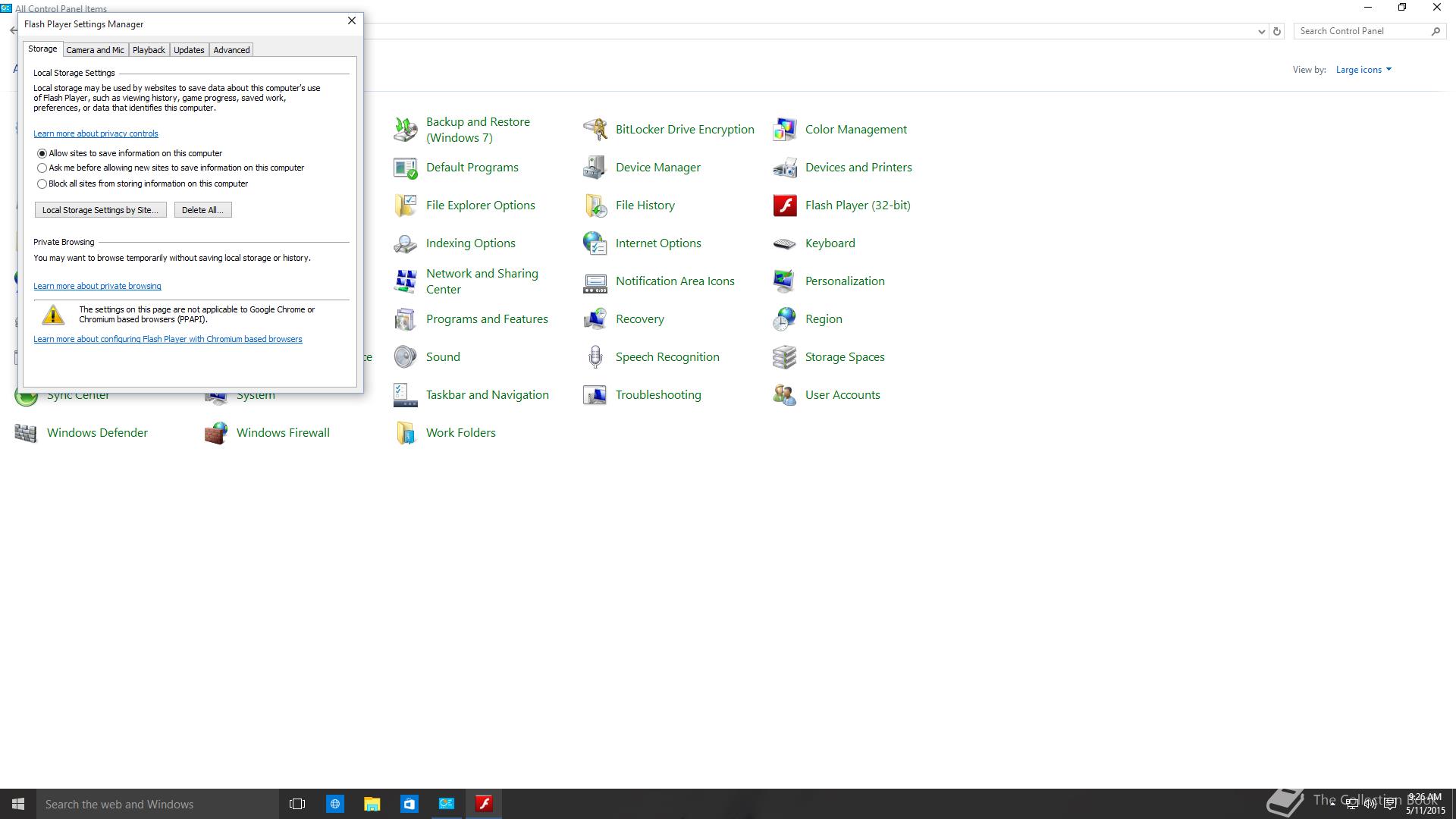This screenshot has height=819, width=1456.
Task: Open Internet Options icon
Action: click(595, 243)
